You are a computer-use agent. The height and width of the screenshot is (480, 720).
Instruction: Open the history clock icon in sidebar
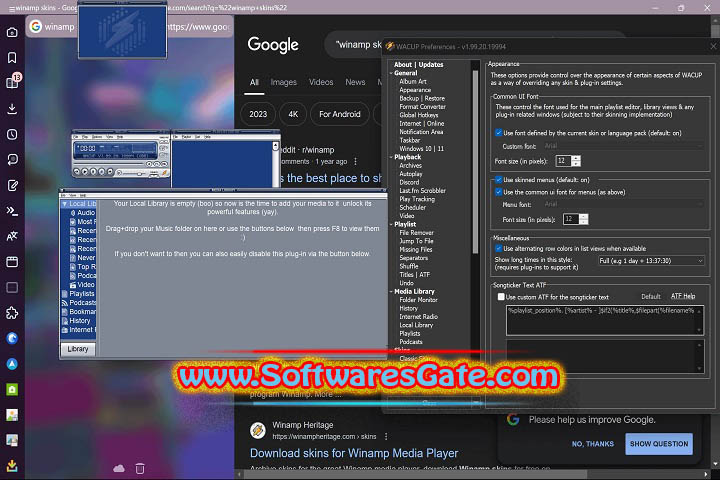12,134
